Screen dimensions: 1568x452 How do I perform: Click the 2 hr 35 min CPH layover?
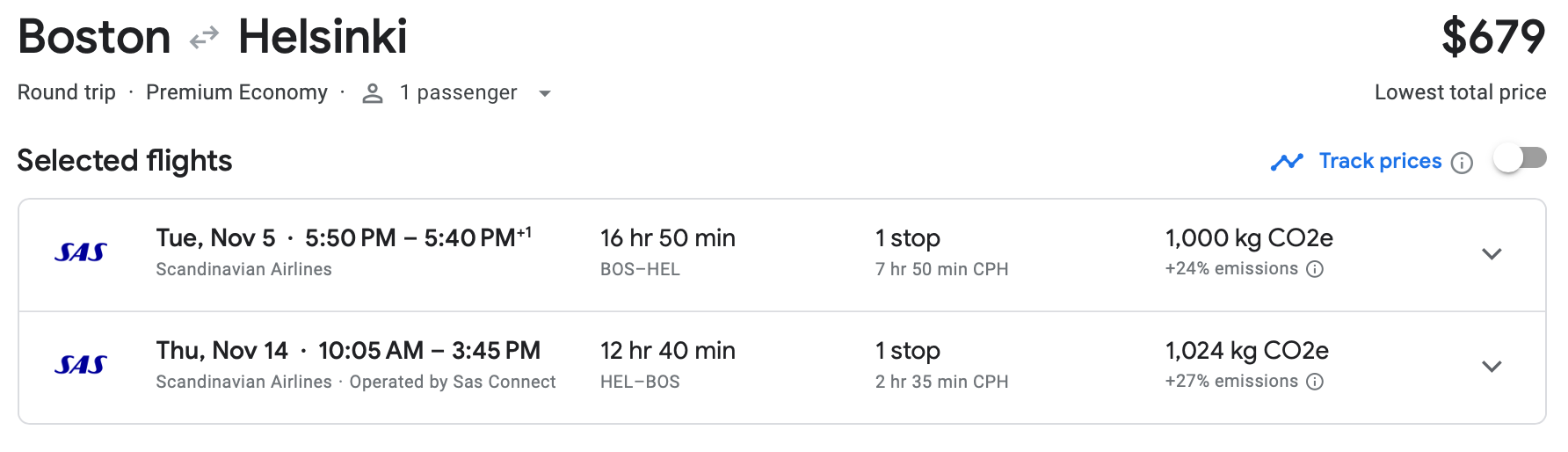point(941,382)
